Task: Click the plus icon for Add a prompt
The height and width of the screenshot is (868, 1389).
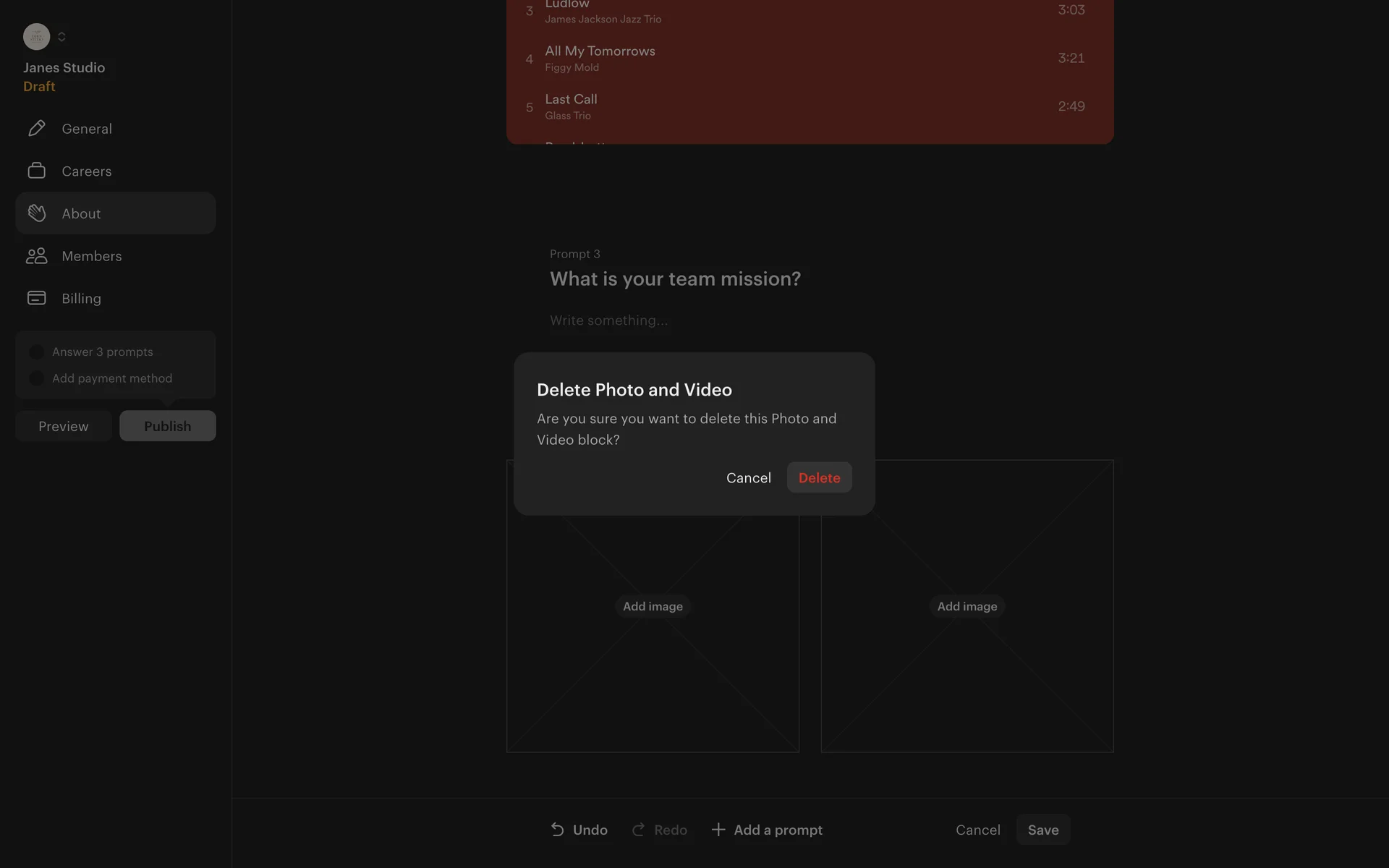Action: pos(718,830)
